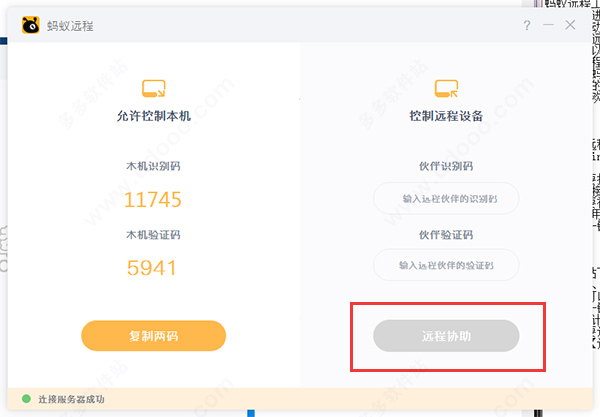Focus the 伙伴验证码 input field
The height and width of the screenshot is (417, 600).
pyautogui.click(x=446, y=265)
